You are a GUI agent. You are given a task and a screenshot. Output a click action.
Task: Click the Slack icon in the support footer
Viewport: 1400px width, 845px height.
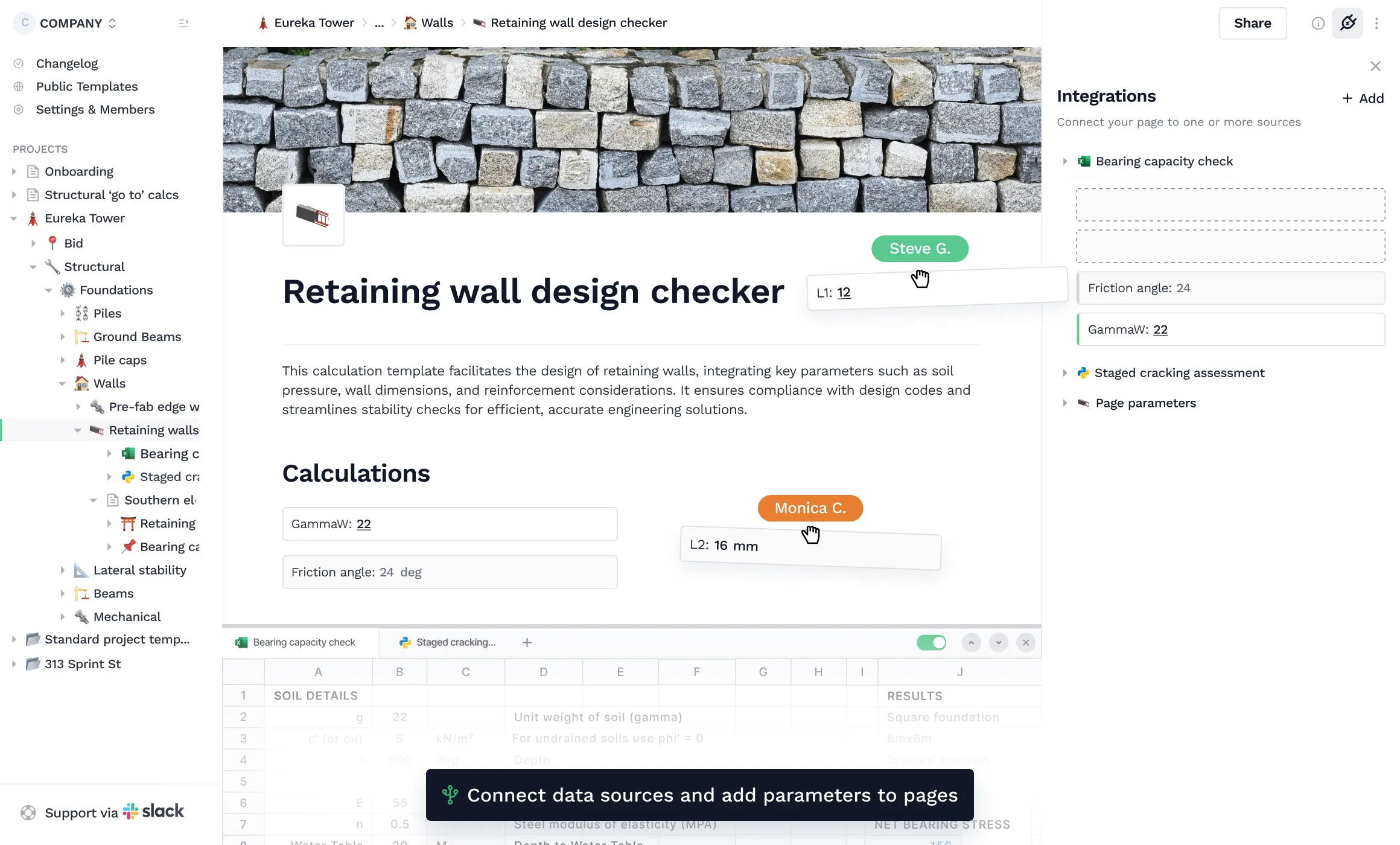coord(132,811)
